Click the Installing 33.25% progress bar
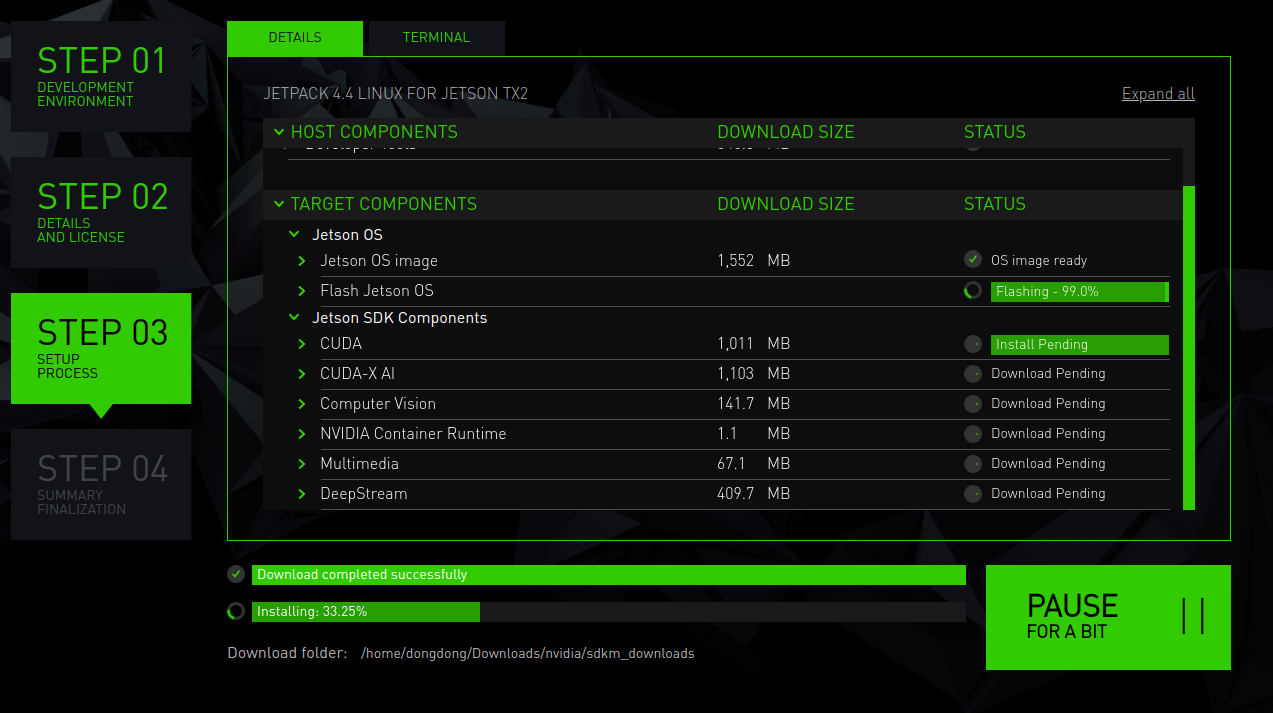The width and height of the screenshot is (1273, 713). (x=609, y=611)
